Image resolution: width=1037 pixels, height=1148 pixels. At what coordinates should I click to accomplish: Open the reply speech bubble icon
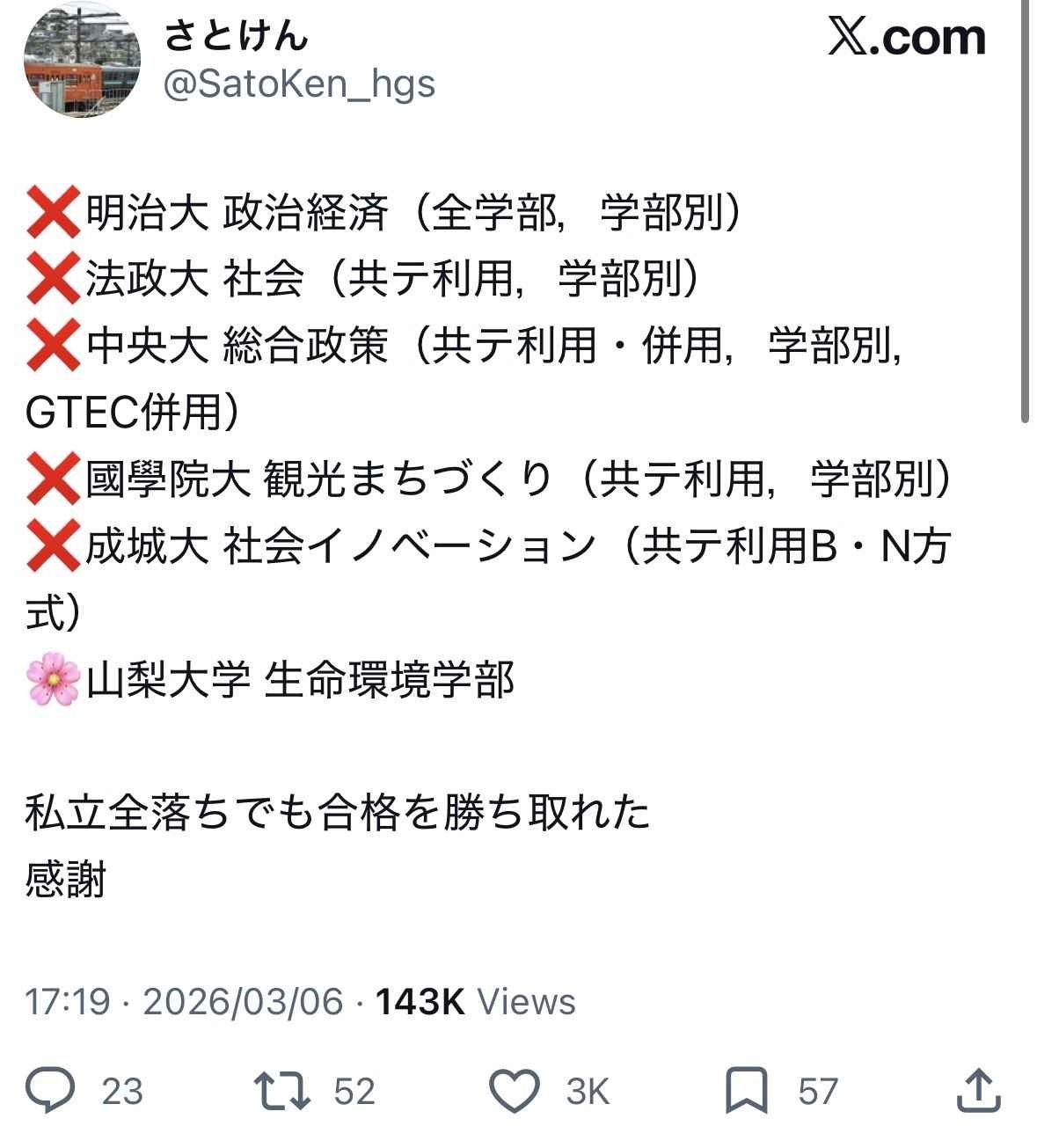tap(49, 1091)
